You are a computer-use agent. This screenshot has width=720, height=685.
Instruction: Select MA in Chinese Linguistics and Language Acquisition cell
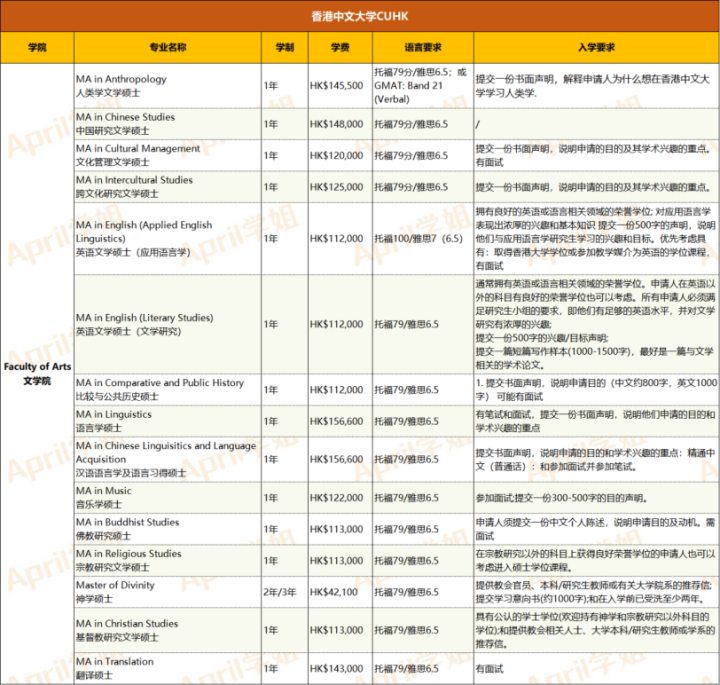click(x=168, y=459)
